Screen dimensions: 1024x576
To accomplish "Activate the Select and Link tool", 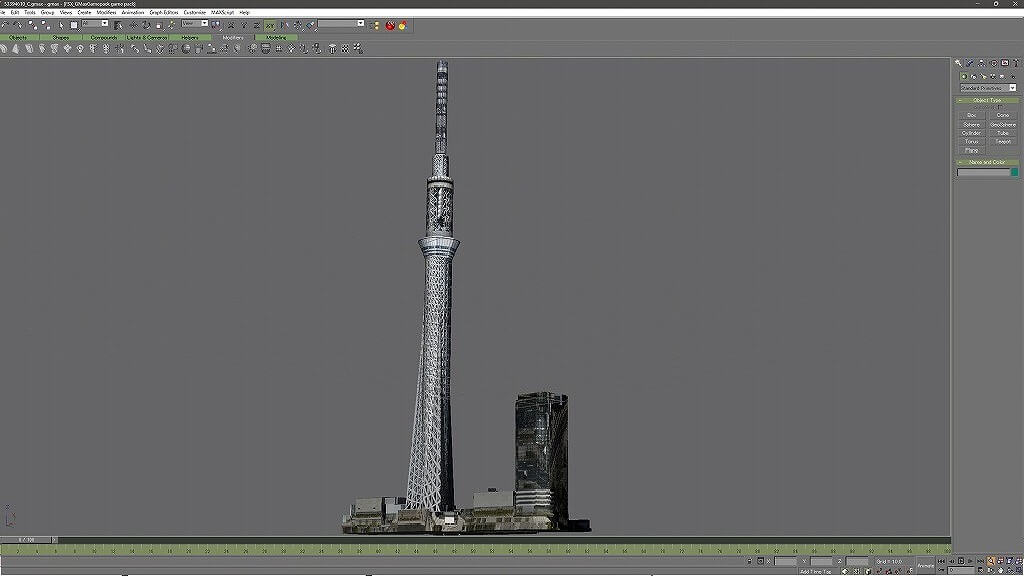I will [x=33, y=25].
